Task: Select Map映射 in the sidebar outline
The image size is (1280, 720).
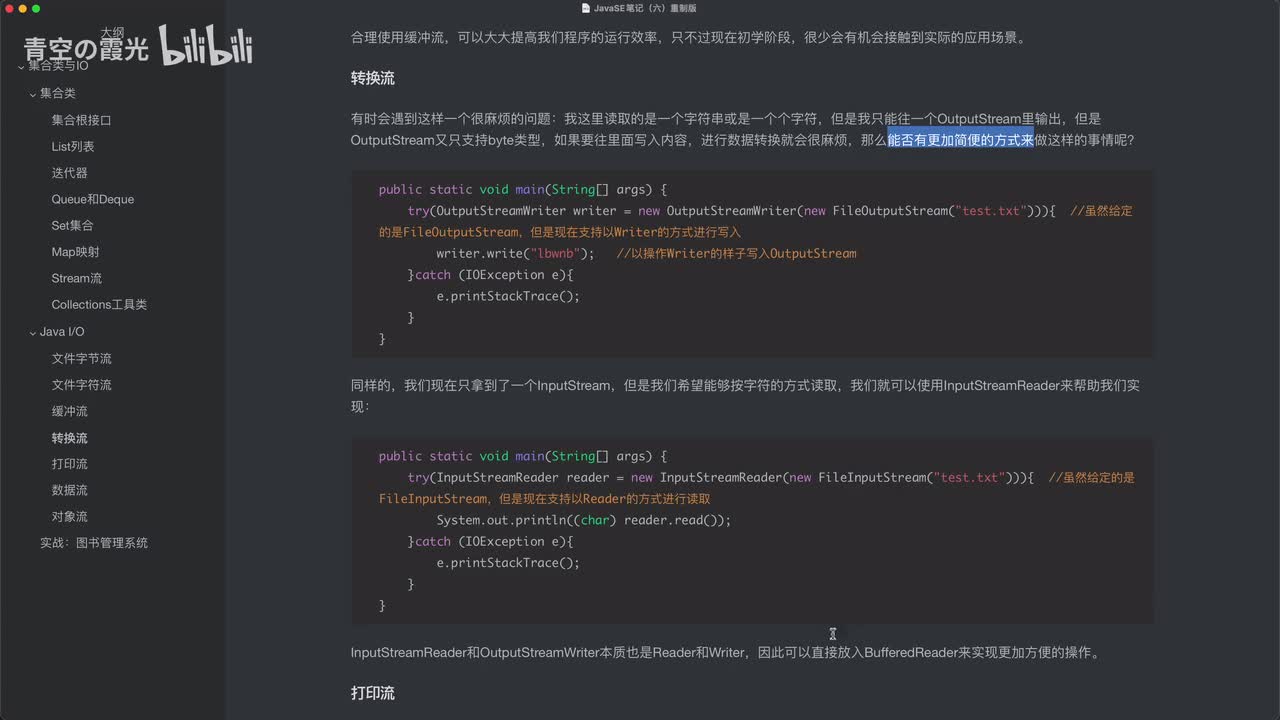Action: [76, 252]
